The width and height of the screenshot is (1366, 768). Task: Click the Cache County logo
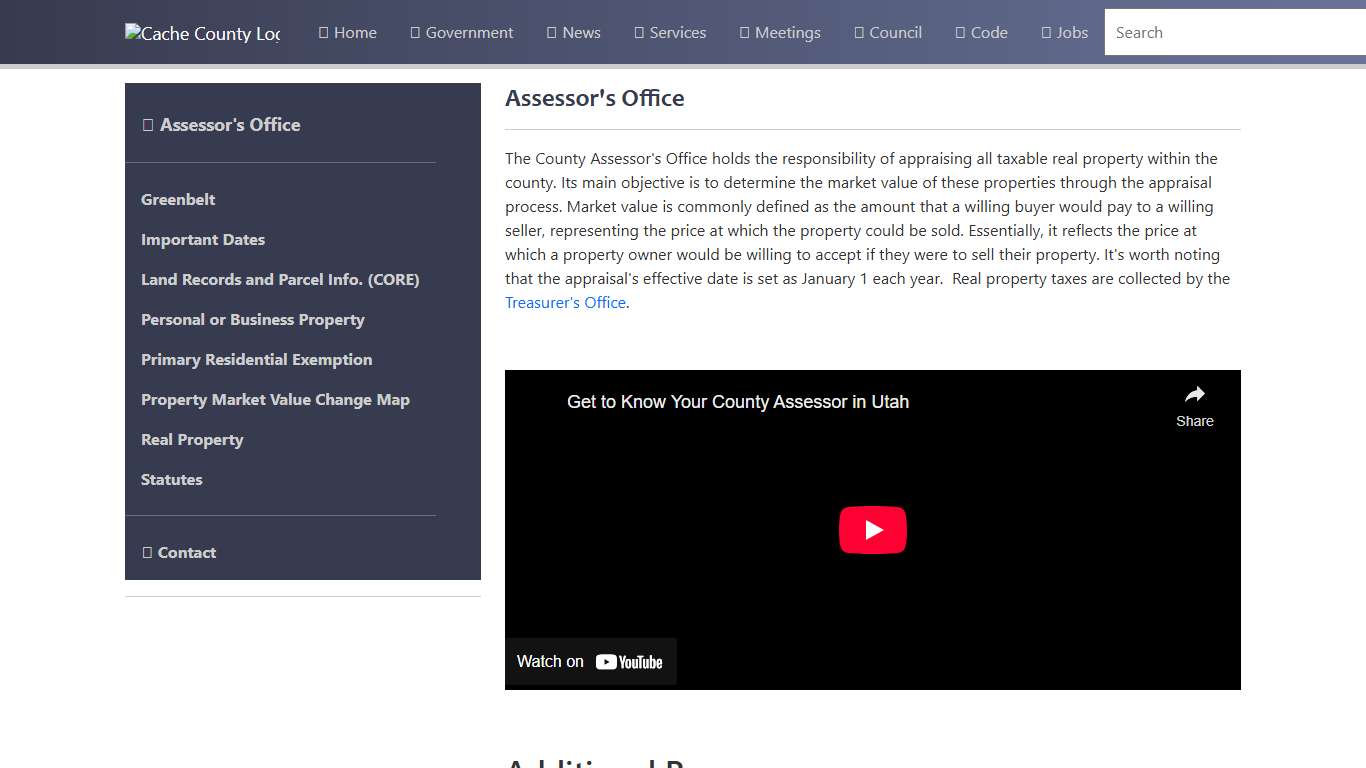(201, 33)
